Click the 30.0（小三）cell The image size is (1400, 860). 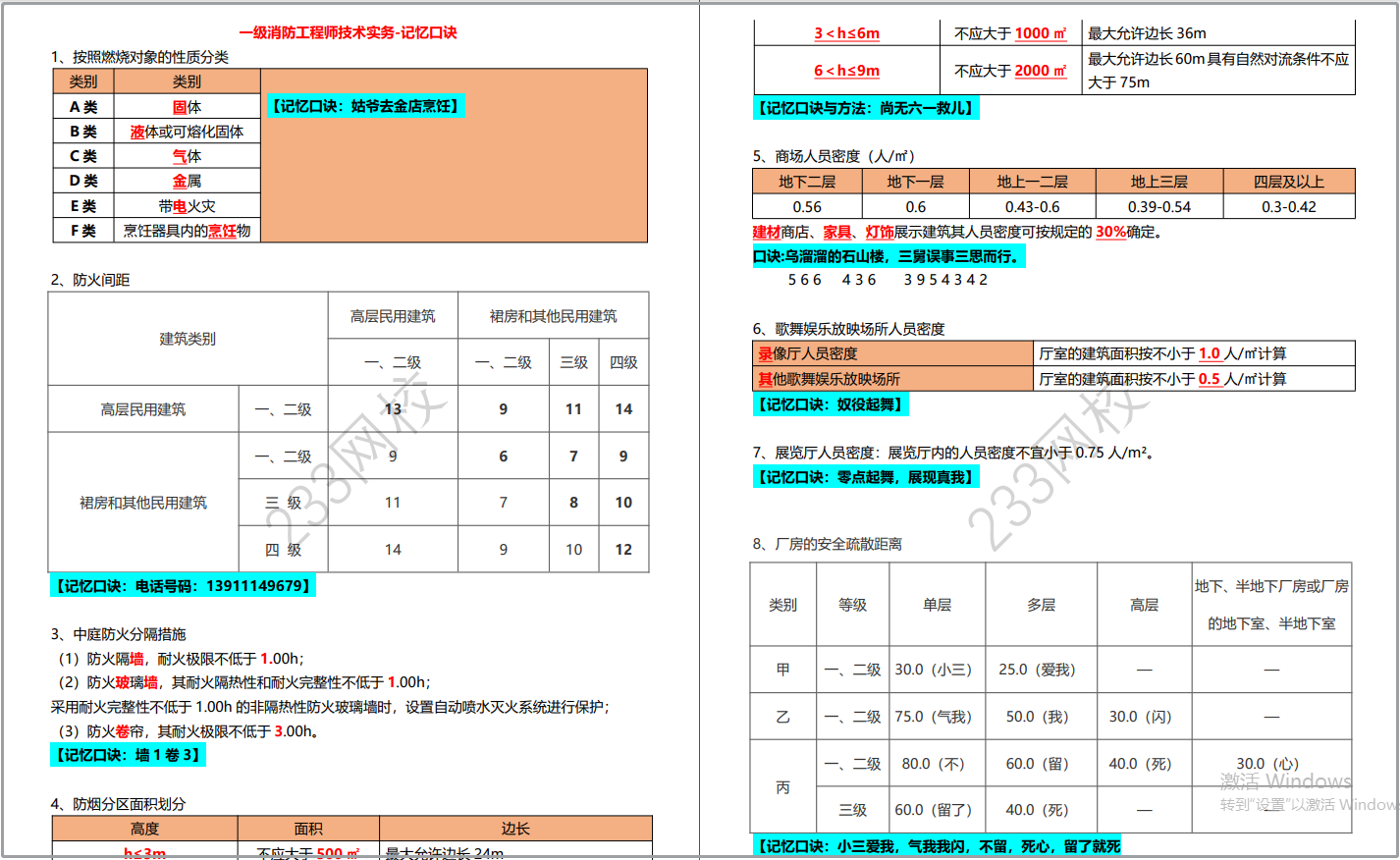pos(938,670)
